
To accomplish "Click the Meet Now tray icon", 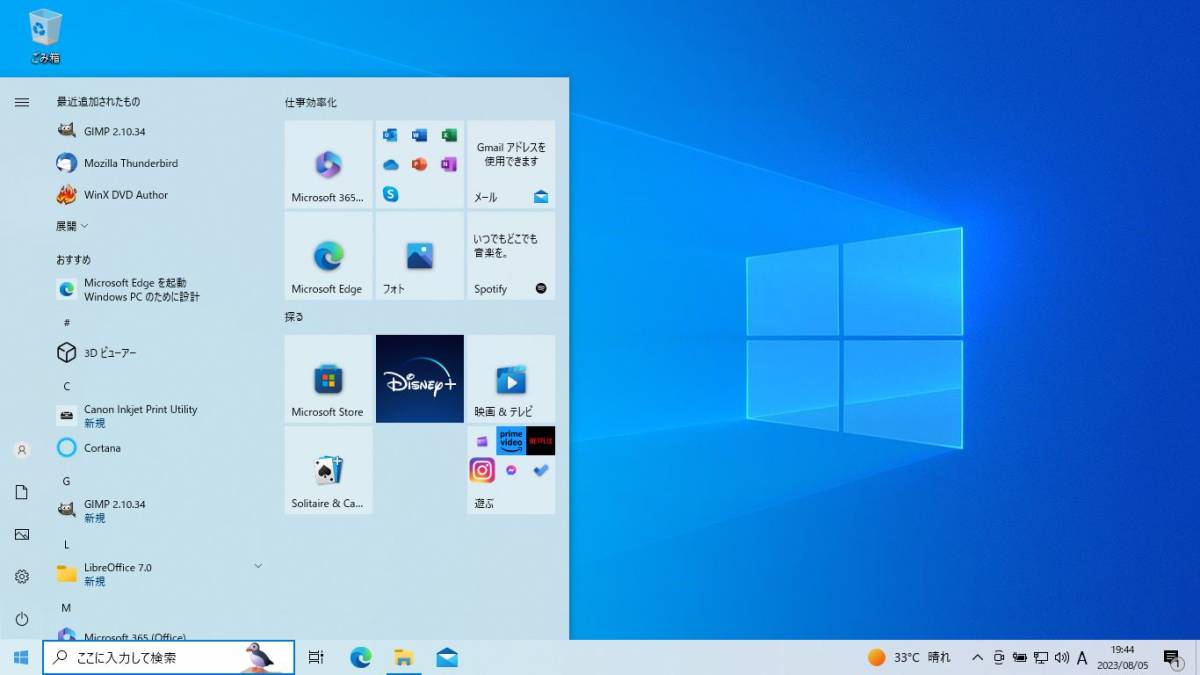I will pos(998,657).
